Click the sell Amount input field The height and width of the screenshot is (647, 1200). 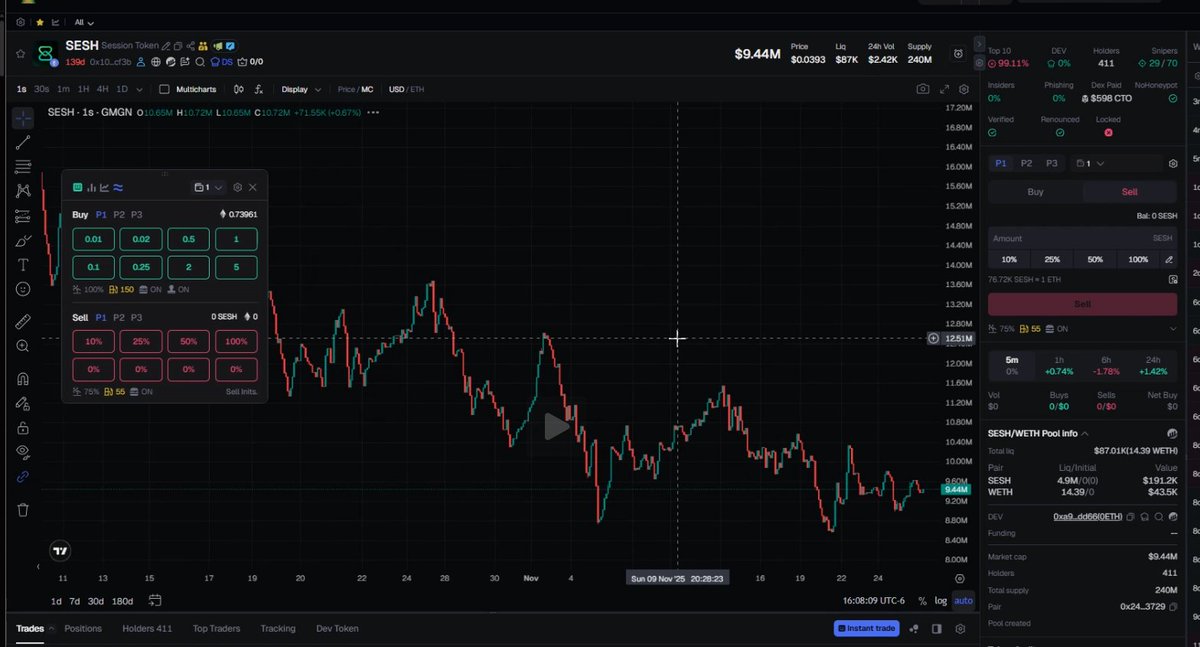[1082, 238]
